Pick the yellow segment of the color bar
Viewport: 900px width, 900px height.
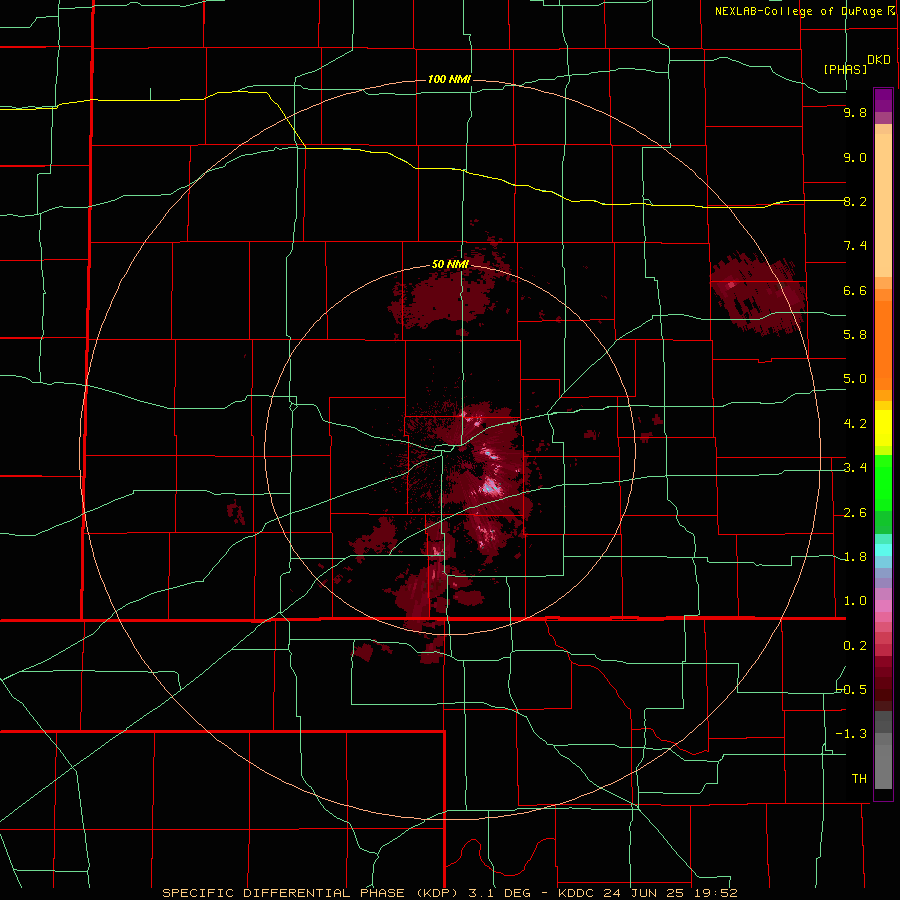click(883, 428)
